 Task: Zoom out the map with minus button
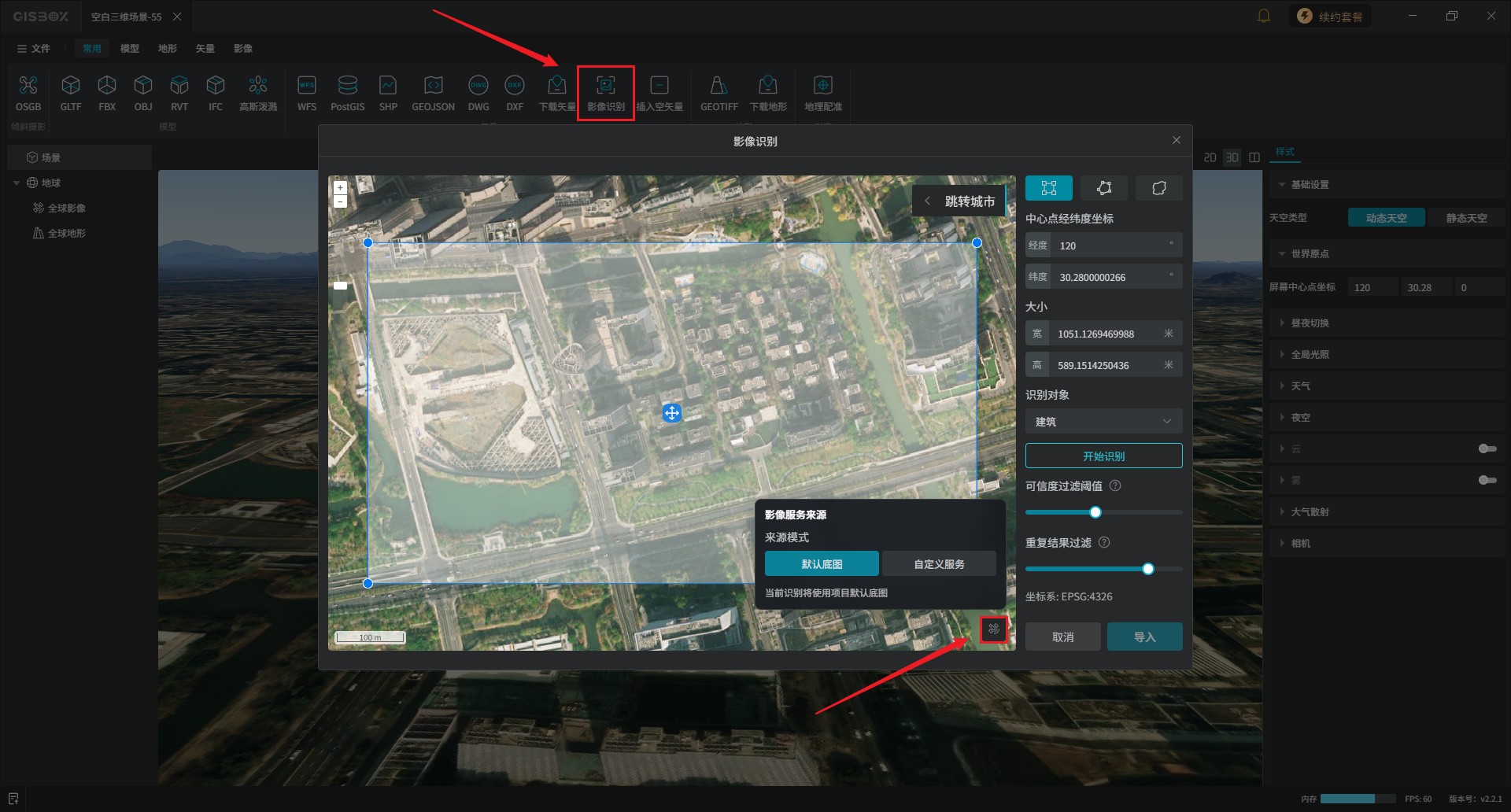tap(340, 201)
